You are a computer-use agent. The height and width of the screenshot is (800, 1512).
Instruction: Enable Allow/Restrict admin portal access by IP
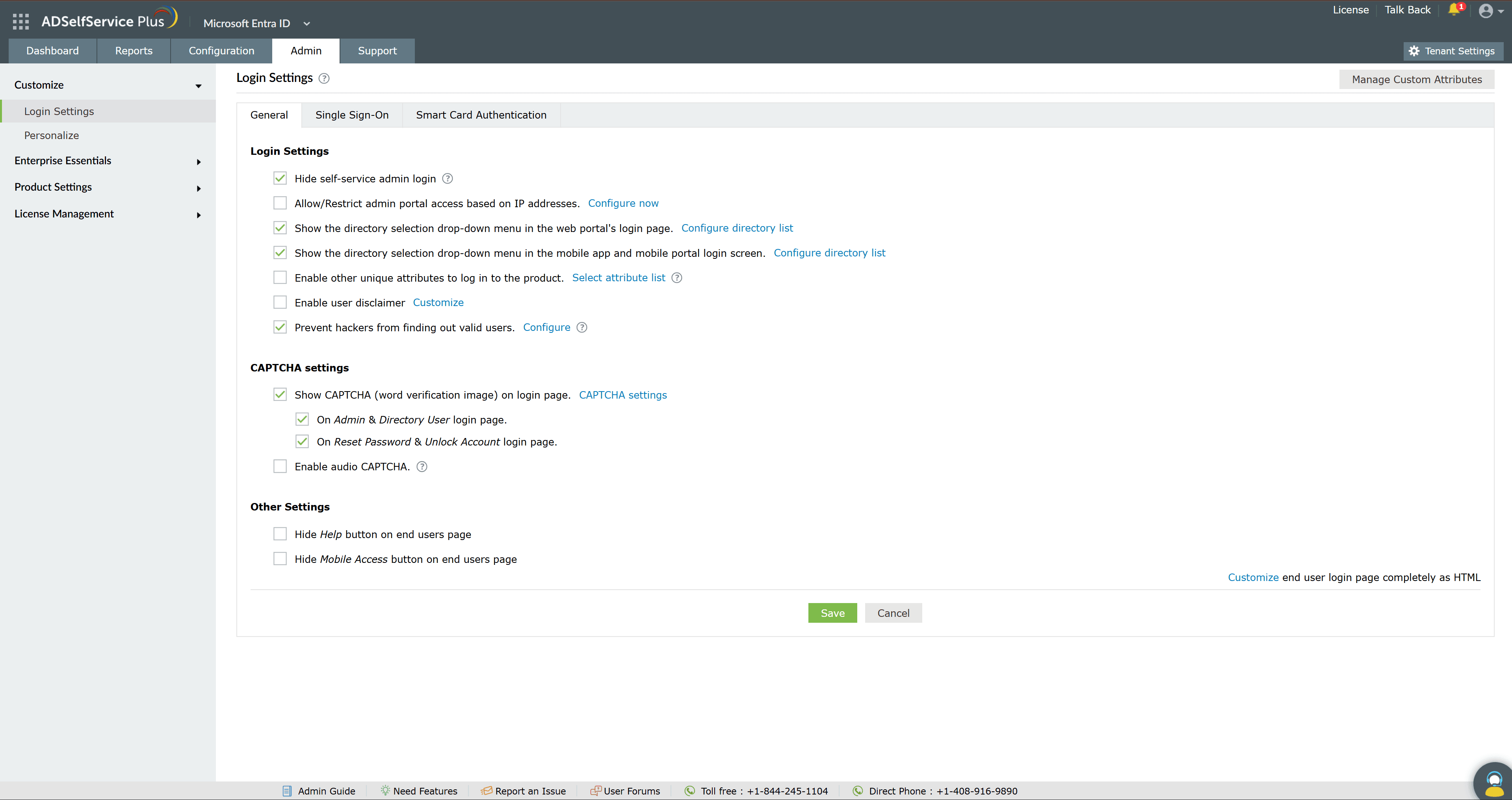pos(280,203)
